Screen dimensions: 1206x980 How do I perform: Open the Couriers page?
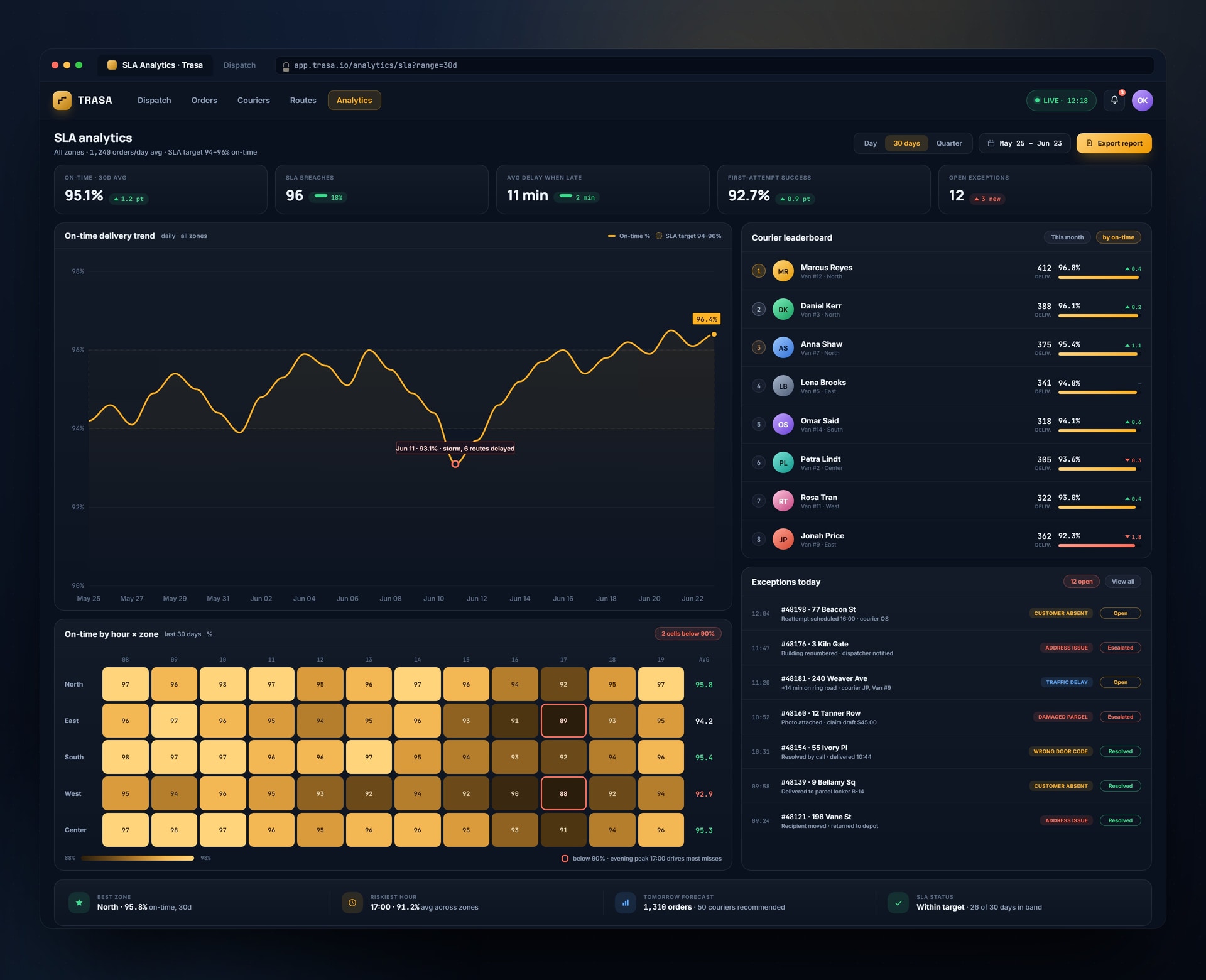pyautogui.click(x=254, y=101)
